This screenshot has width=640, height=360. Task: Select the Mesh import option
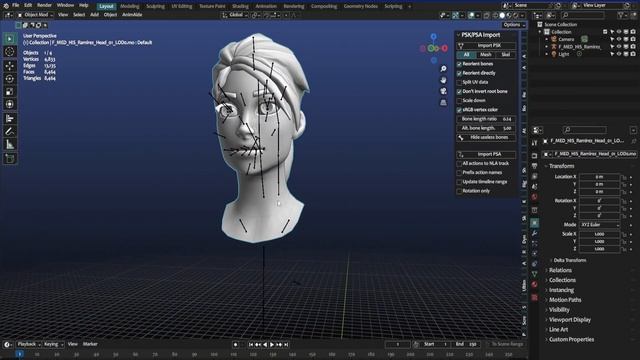(486, 55)
